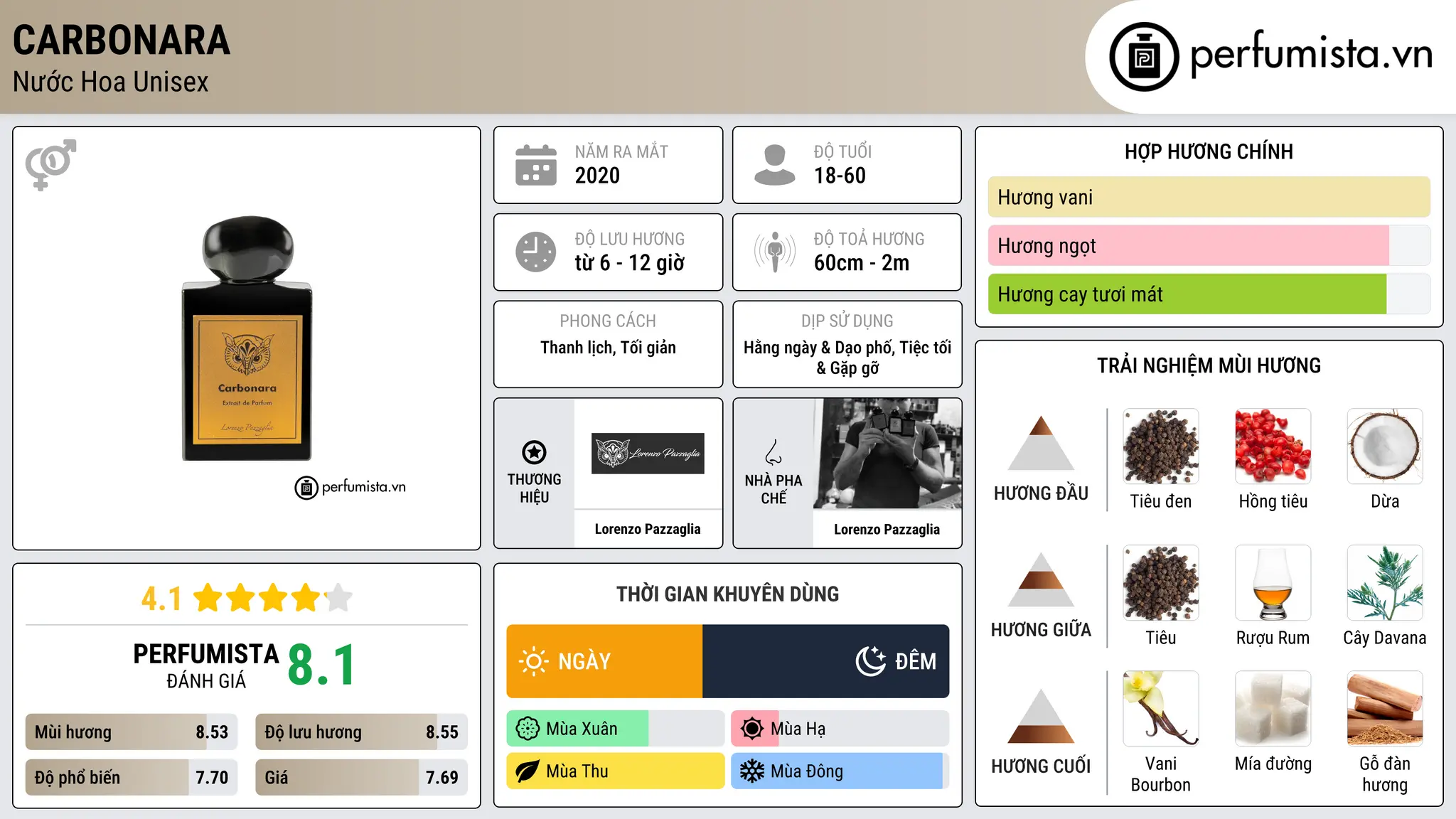Click the style text Thanh lịch, Tối giản

608,348
